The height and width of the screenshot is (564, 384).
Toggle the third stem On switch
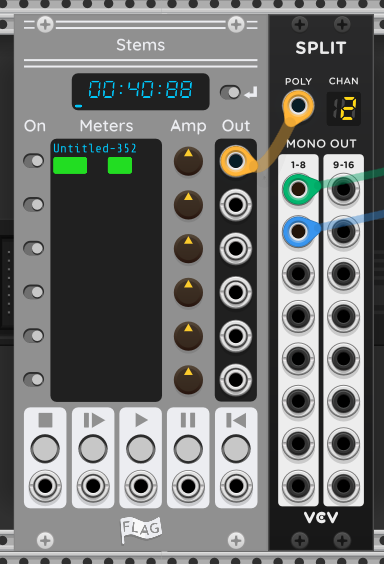[x=34, y=248]
